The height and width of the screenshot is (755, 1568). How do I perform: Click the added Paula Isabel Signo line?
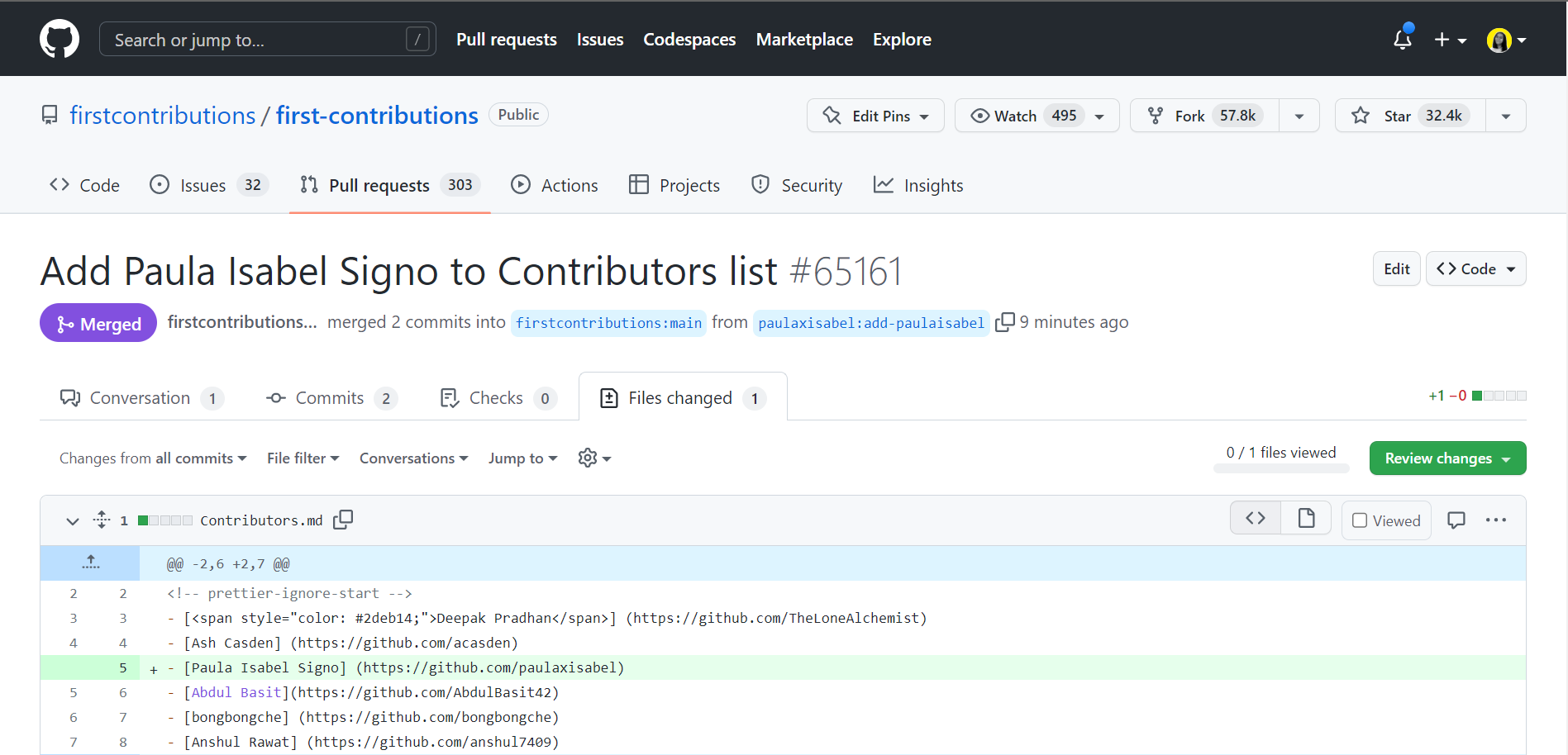[x=783, y=667]
